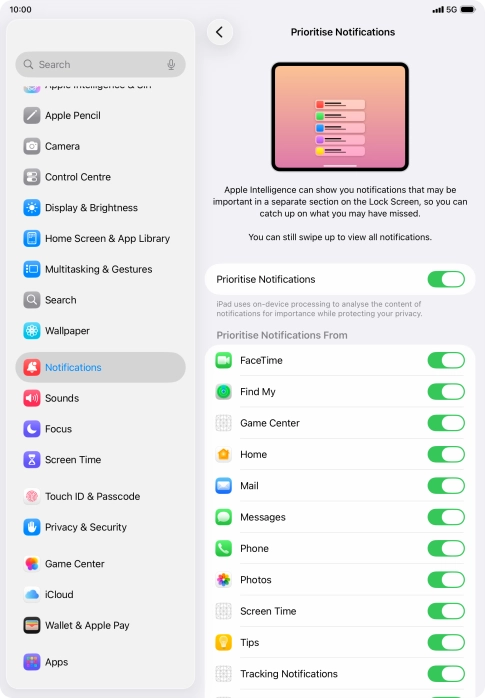This screenshot has width=485, height=698.
Task: Switch off Tracking Notifications toggle
Action: tap(446, 674)
